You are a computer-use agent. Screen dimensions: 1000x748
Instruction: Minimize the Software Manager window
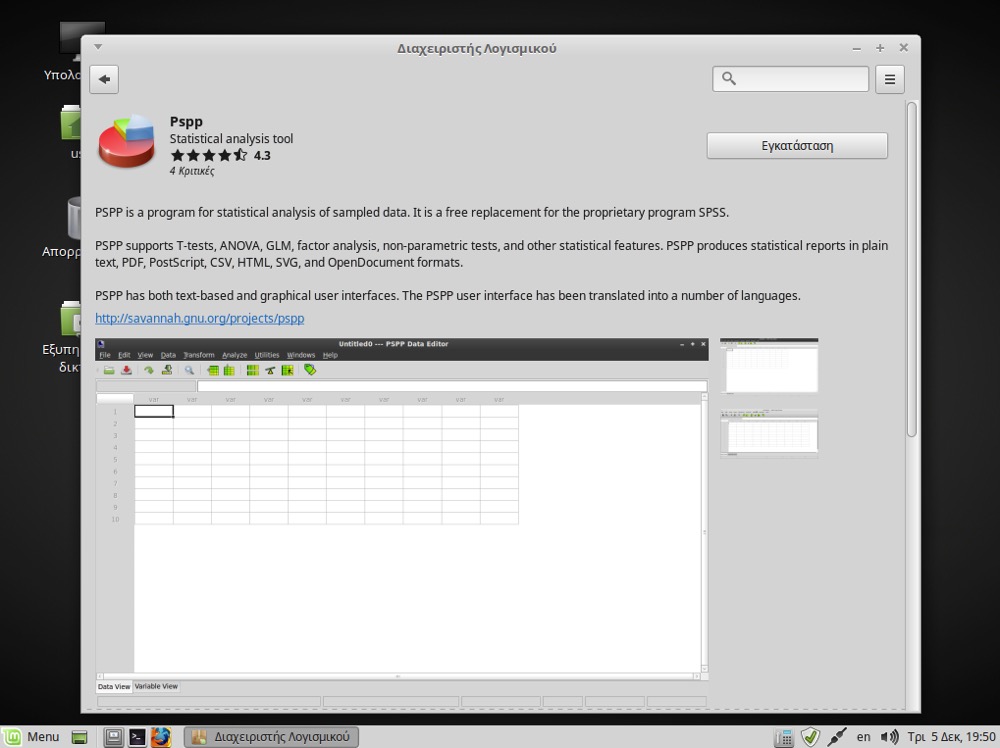click(857, 48)
